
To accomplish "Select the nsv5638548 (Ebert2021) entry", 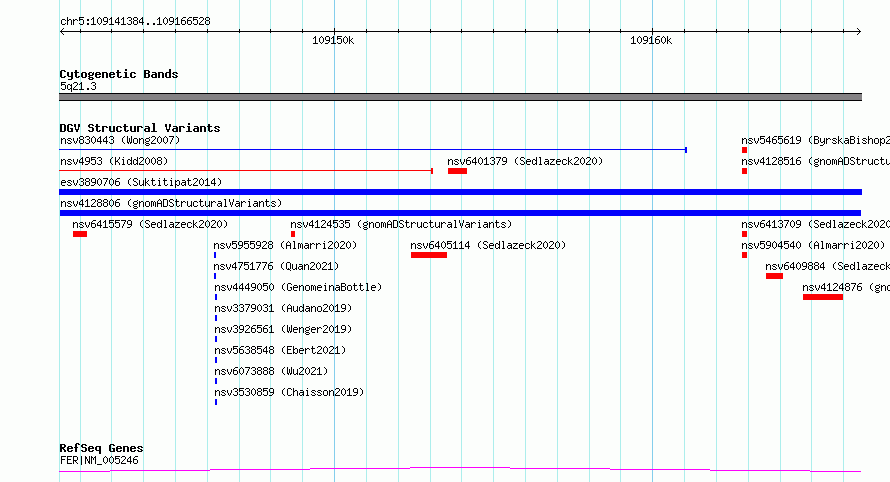I will [x=280, y=350].
